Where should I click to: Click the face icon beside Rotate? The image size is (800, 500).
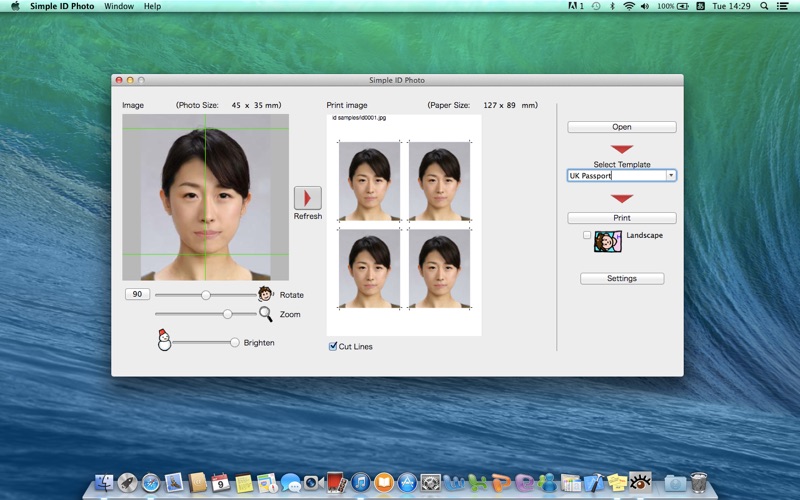(265, 294)
